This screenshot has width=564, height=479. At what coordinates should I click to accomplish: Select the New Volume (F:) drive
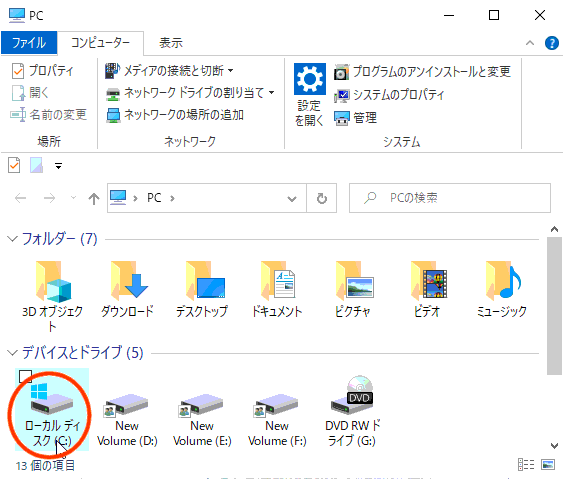point(277,419)
